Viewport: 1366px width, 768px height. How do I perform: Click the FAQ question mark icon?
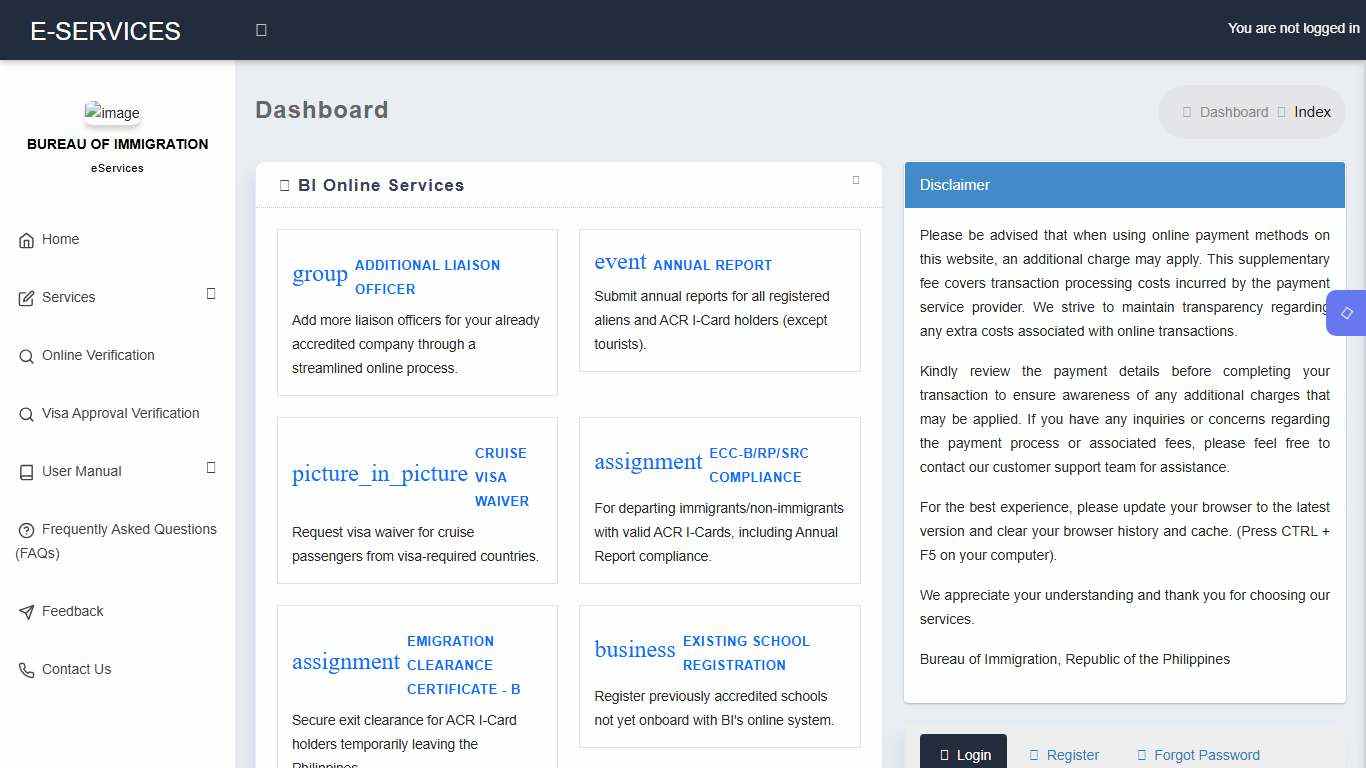click(26, 530)
